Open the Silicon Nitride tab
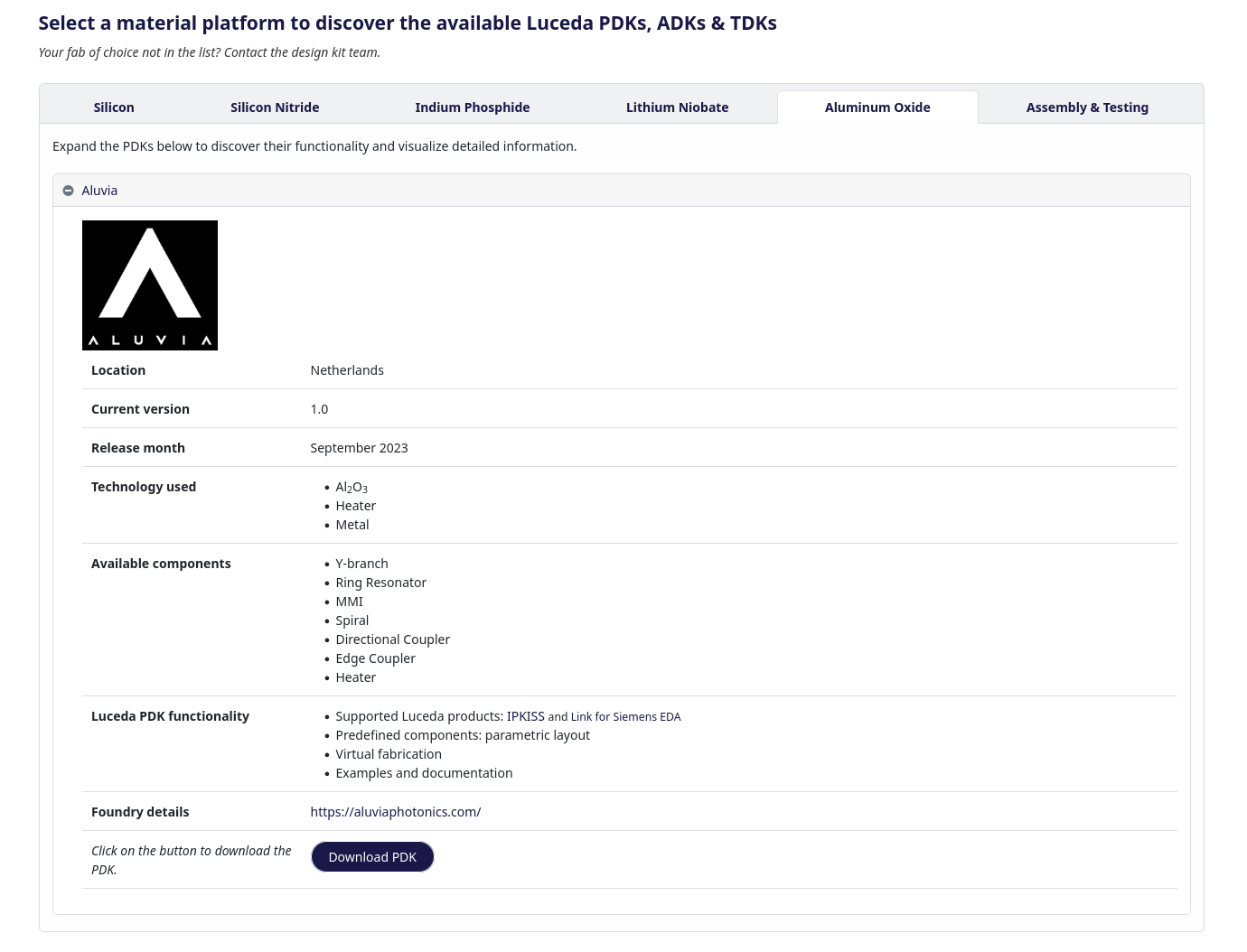 click(275, 107)
